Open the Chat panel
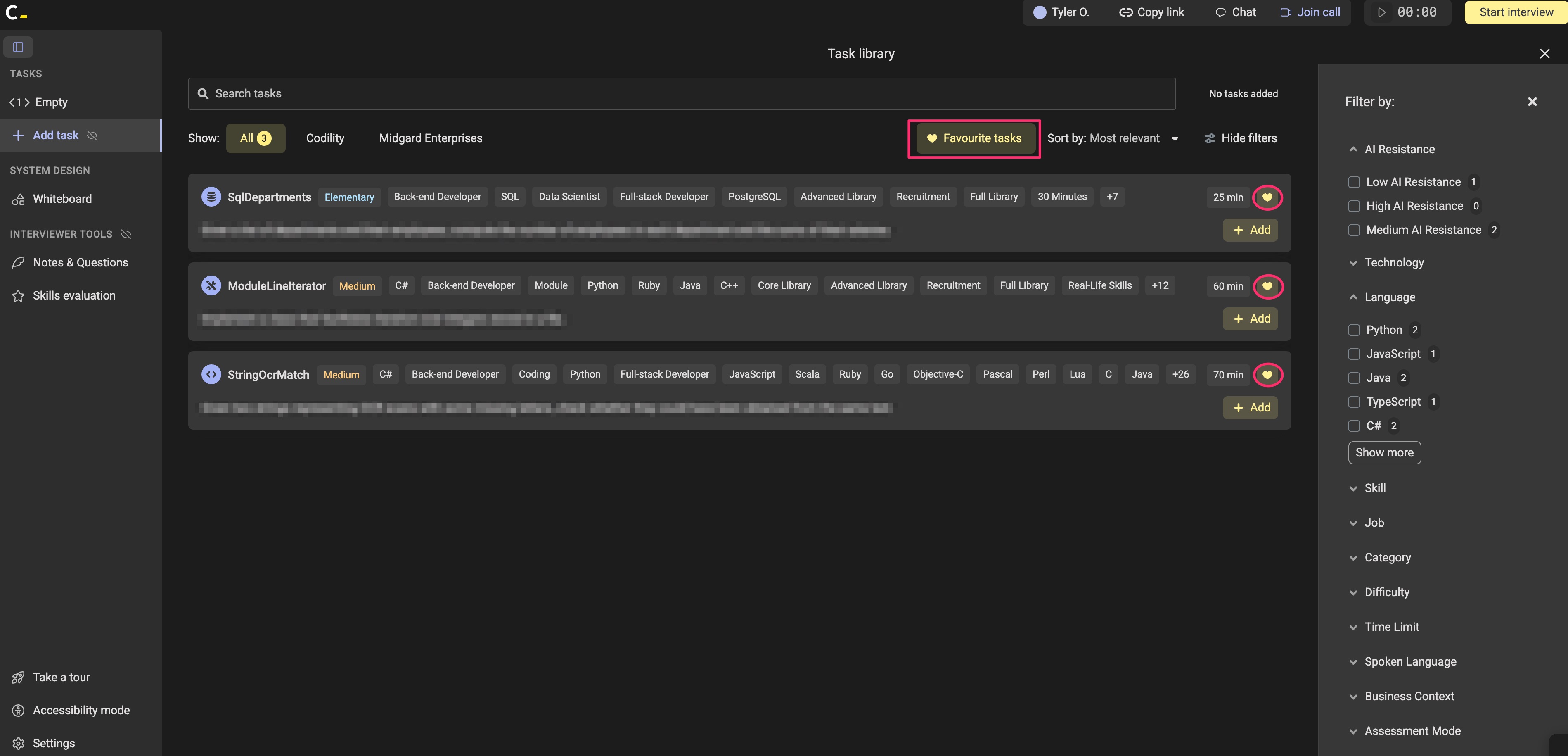 coord(1236,12)
